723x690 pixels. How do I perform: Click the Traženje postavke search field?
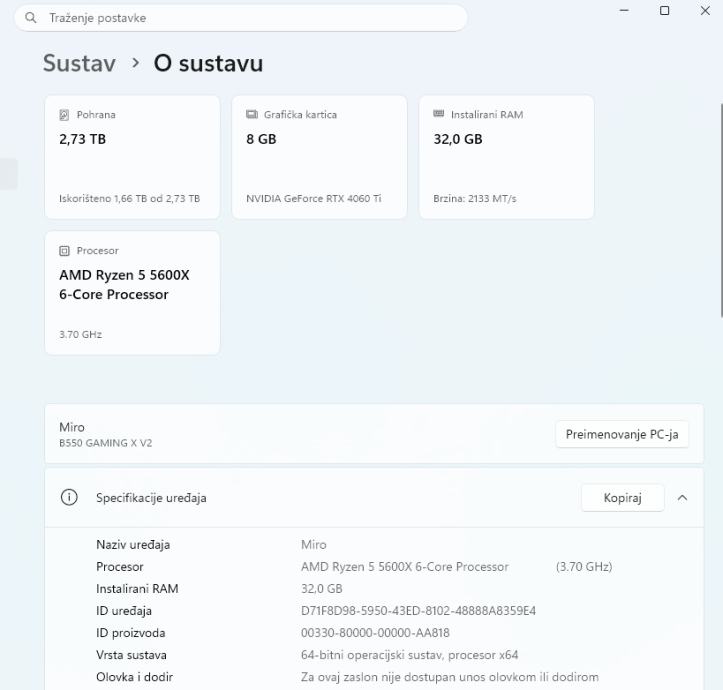pos(250,18)
